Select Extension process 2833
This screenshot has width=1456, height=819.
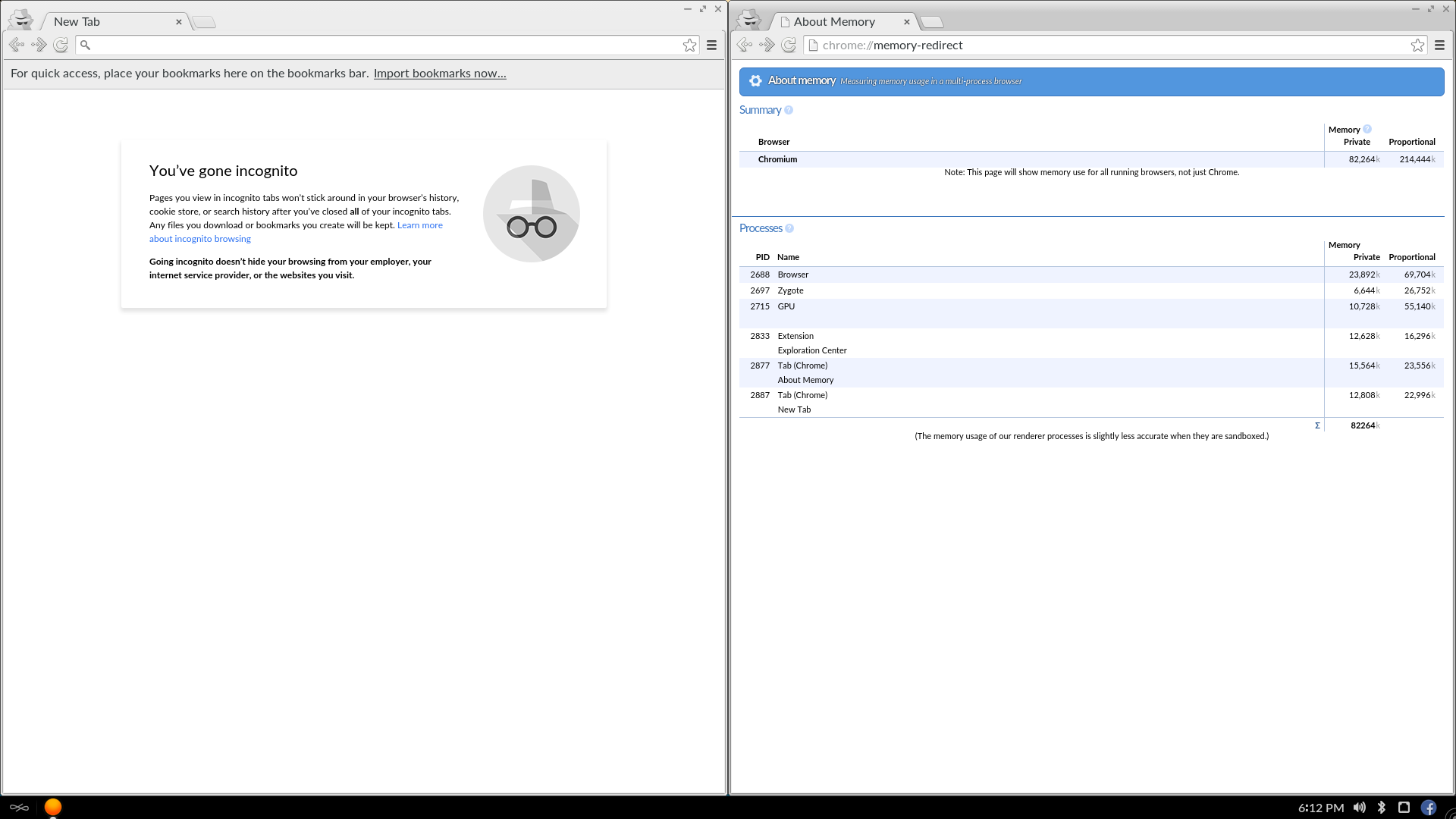click(x=1091, y=343)
